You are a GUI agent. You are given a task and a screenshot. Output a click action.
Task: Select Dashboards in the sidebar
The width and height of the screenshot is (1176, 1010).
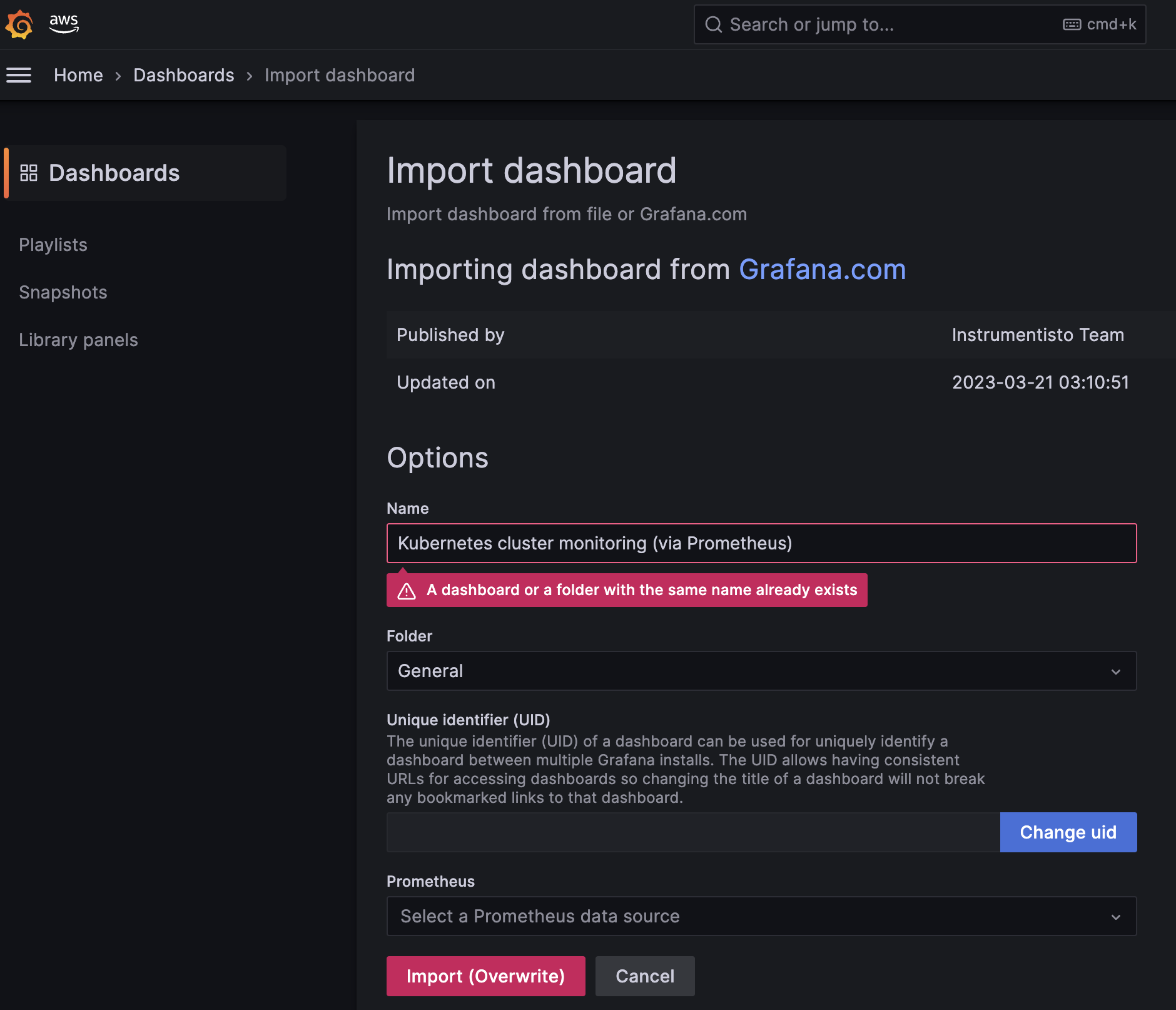point(145,173)
